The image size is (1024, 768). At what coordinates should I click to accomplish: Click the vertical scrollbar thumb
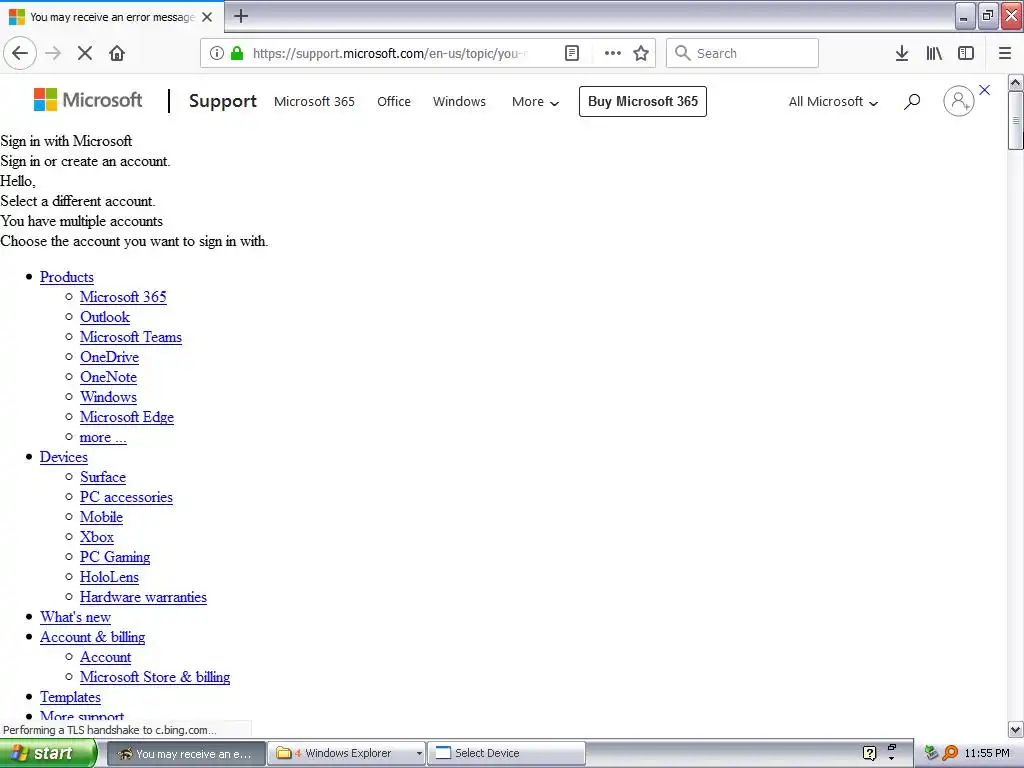click(1015, 121)
